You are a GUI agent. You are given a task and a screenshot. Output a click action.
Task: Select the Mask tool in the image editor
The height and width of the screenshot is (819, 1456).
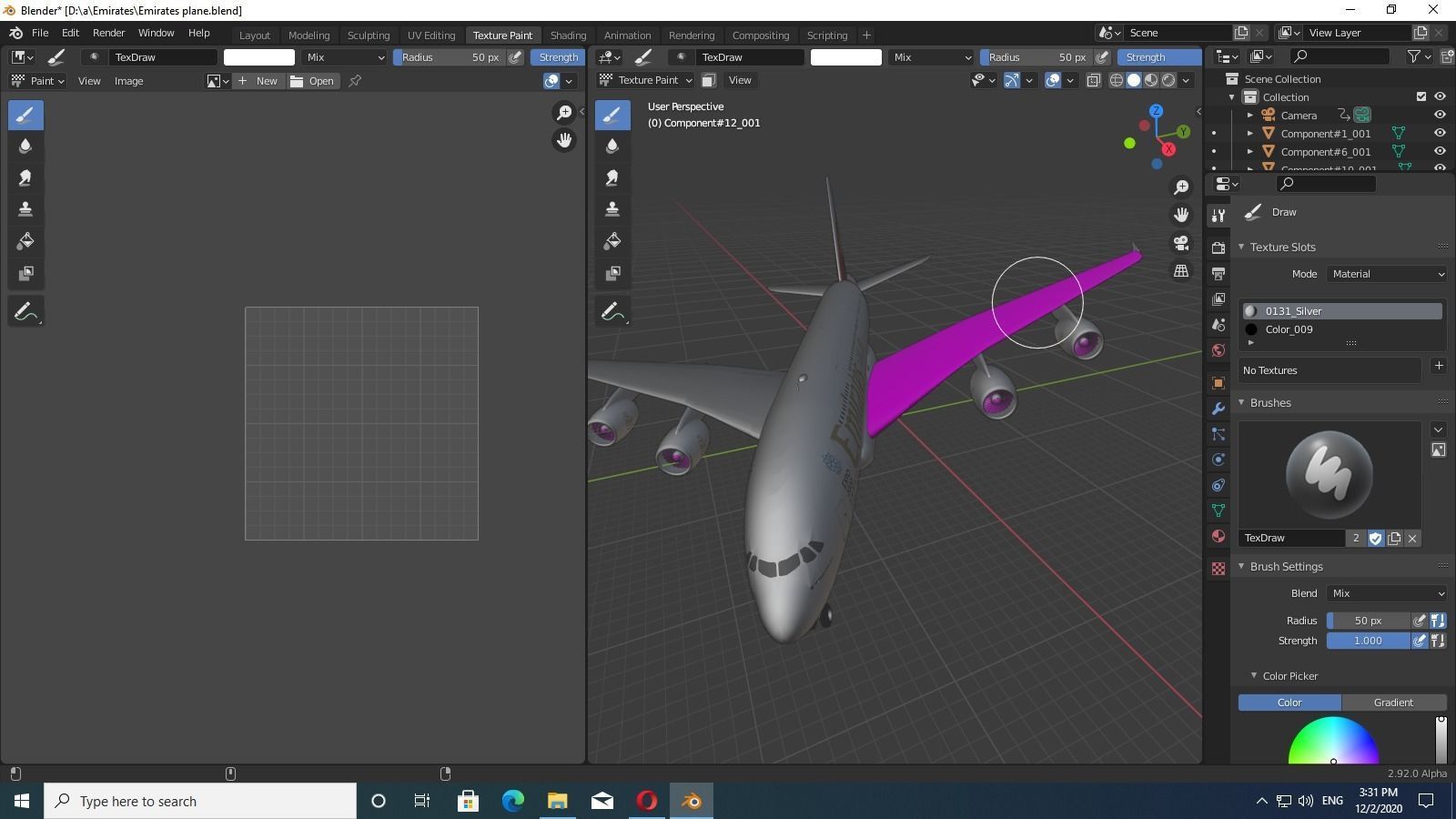tap(25, 273)
